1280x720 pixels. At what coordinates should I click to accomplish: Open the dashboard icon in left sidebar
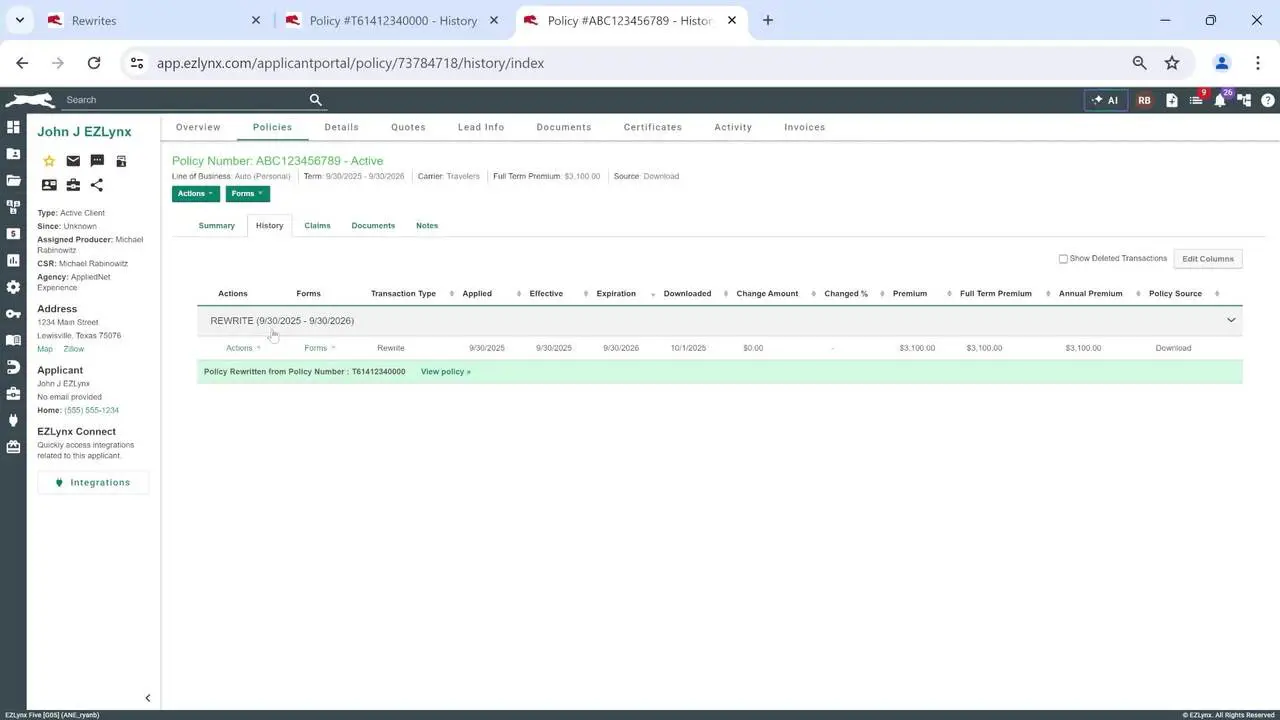[13, 127]
